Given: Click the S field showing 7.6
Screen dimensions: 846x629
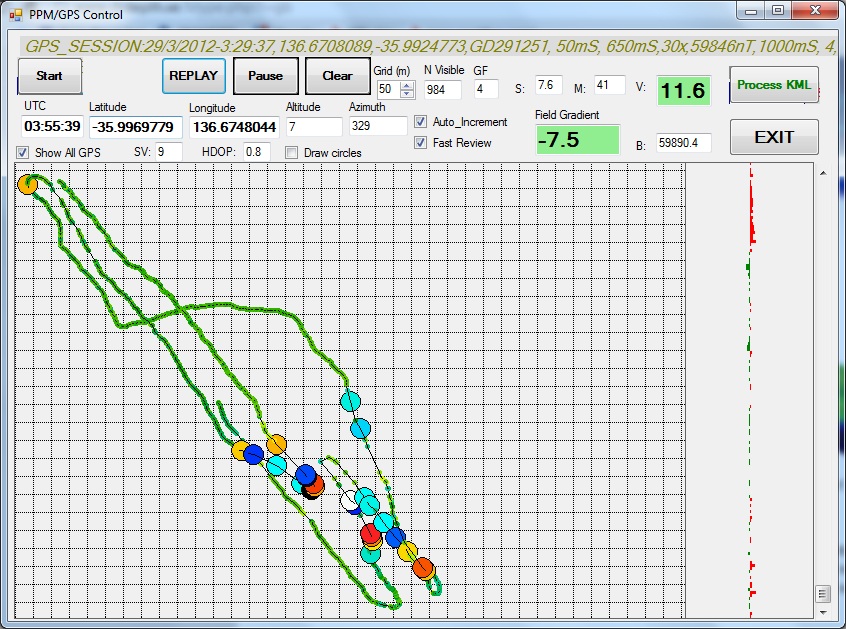Looking at the screenshot, I should (x=549, y=85).
